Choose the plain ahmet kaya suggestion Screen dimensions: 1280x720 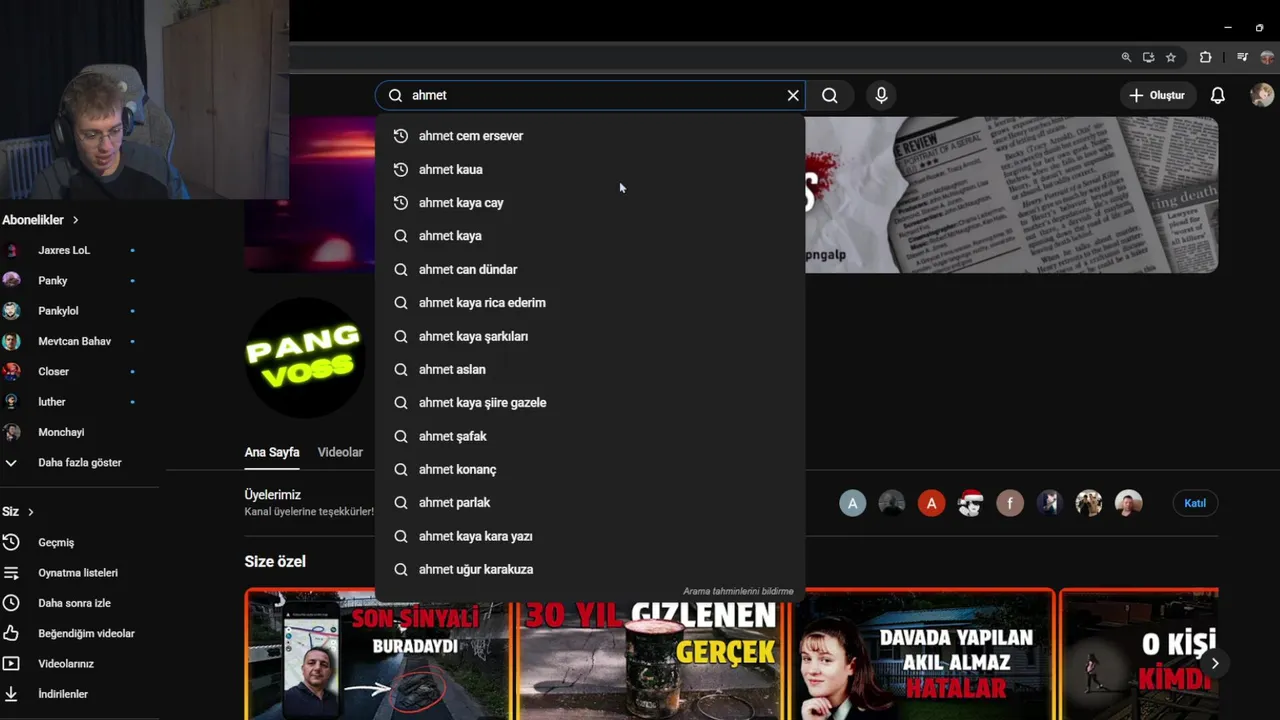click(x=590, y=236)
